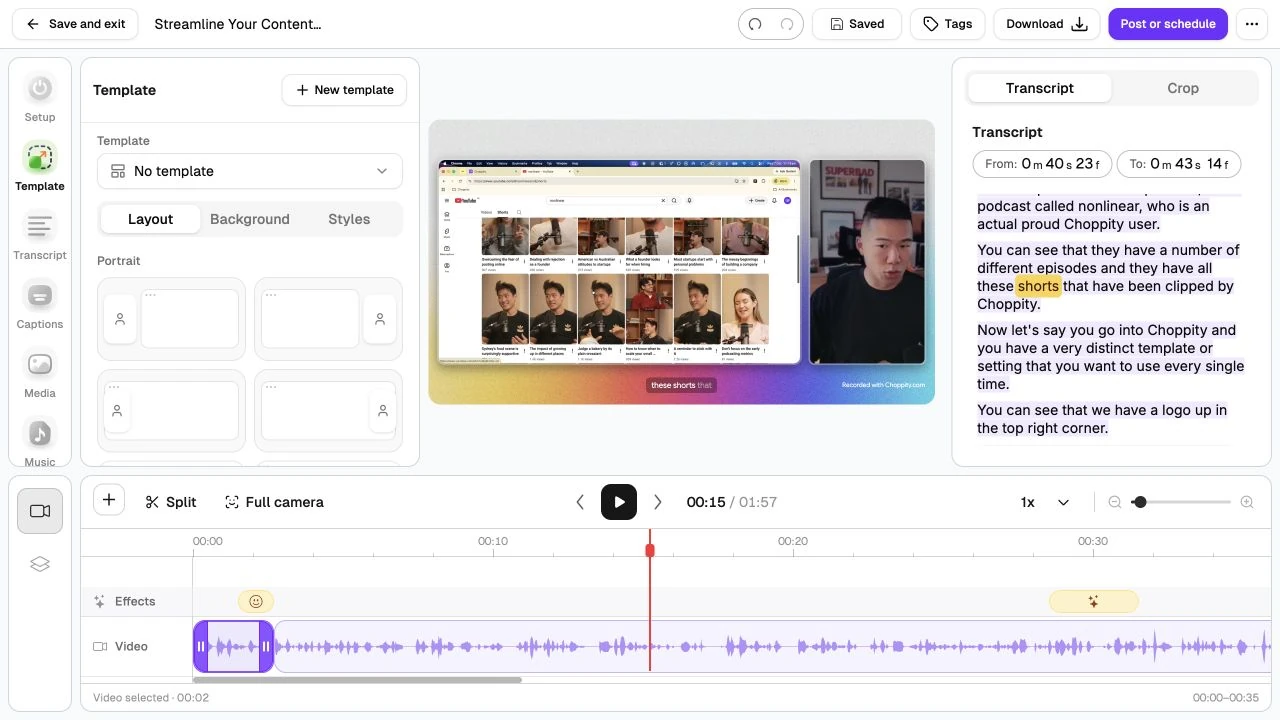Open the 1x playback speed dropdown

(x=1045, y=502)
